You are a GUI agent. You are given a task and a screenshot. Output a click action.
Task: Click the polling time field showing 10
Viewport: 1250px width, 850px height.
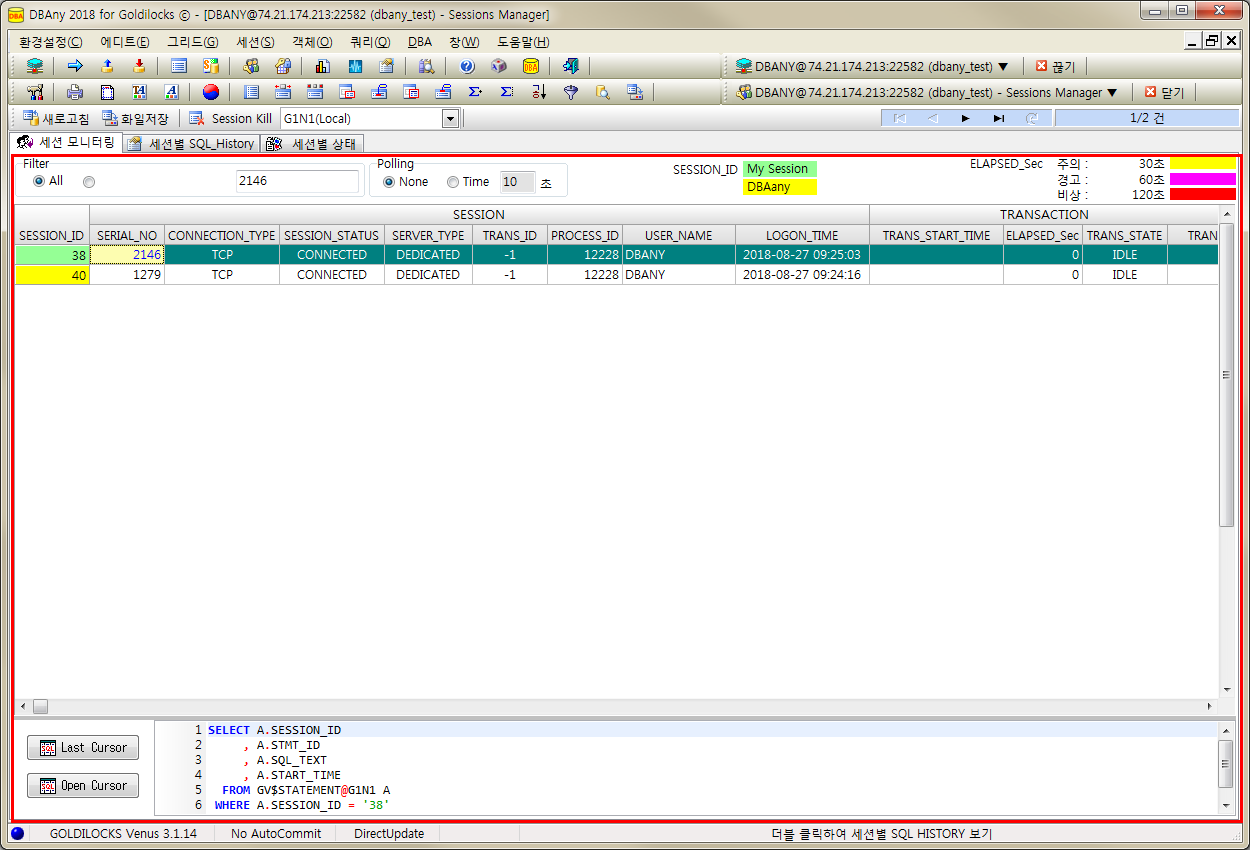[517, 182]
